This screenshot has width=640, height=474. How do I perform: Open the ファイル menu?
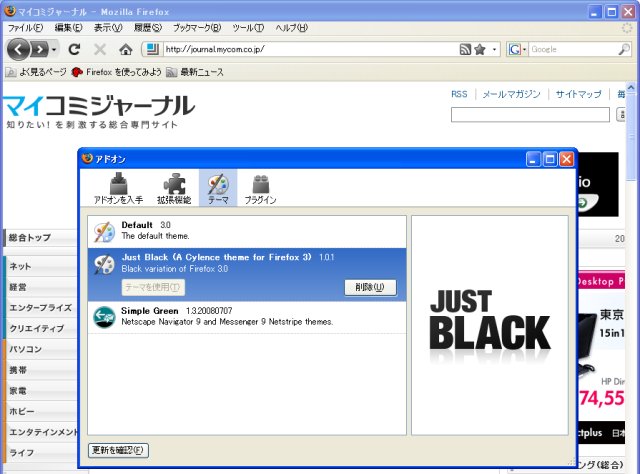click(x=25, y=28)
